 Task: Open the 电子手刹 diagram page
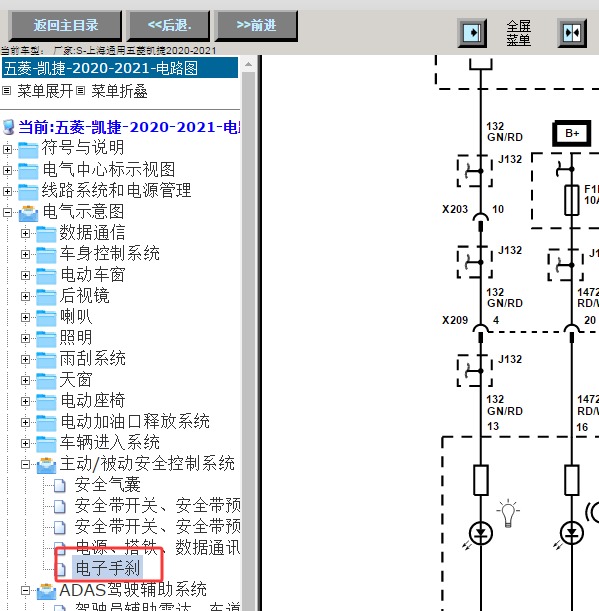click(107, 568)
